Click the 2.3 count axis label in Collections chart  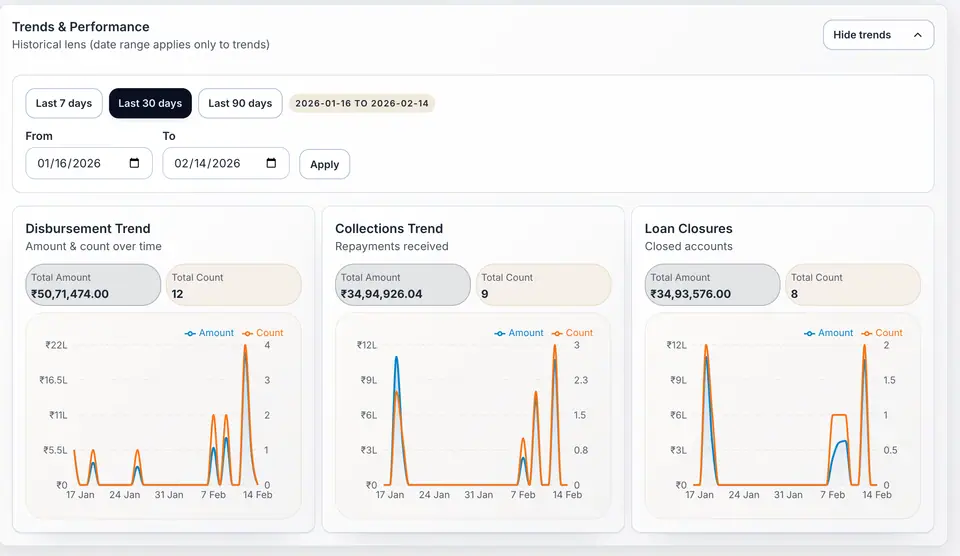point(580,380)
